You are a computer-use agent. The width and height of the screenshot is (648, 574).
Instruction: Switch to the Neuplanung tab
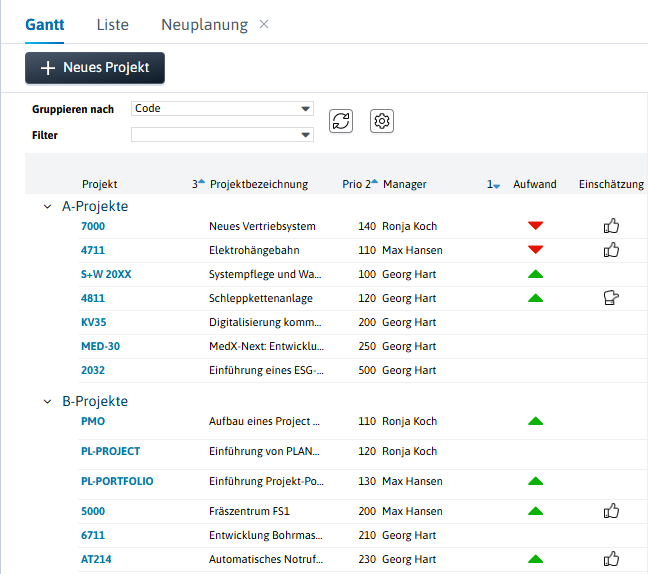click(205, 25)
